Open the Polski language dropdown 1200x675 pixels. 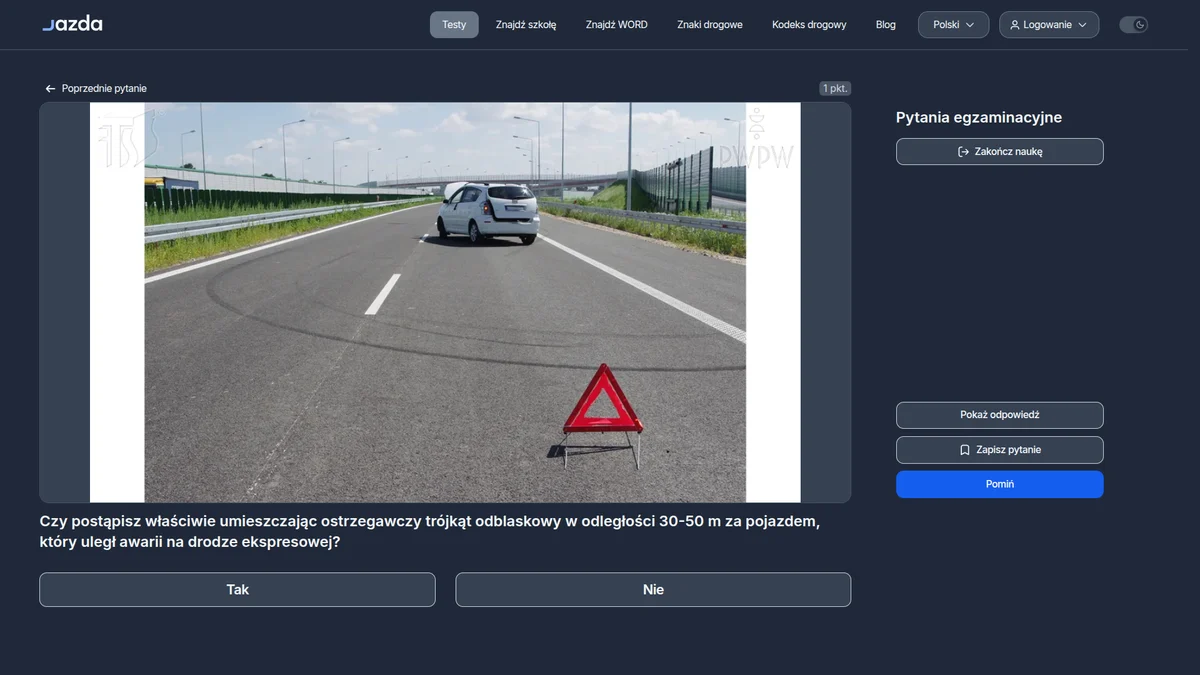point(953,25)
